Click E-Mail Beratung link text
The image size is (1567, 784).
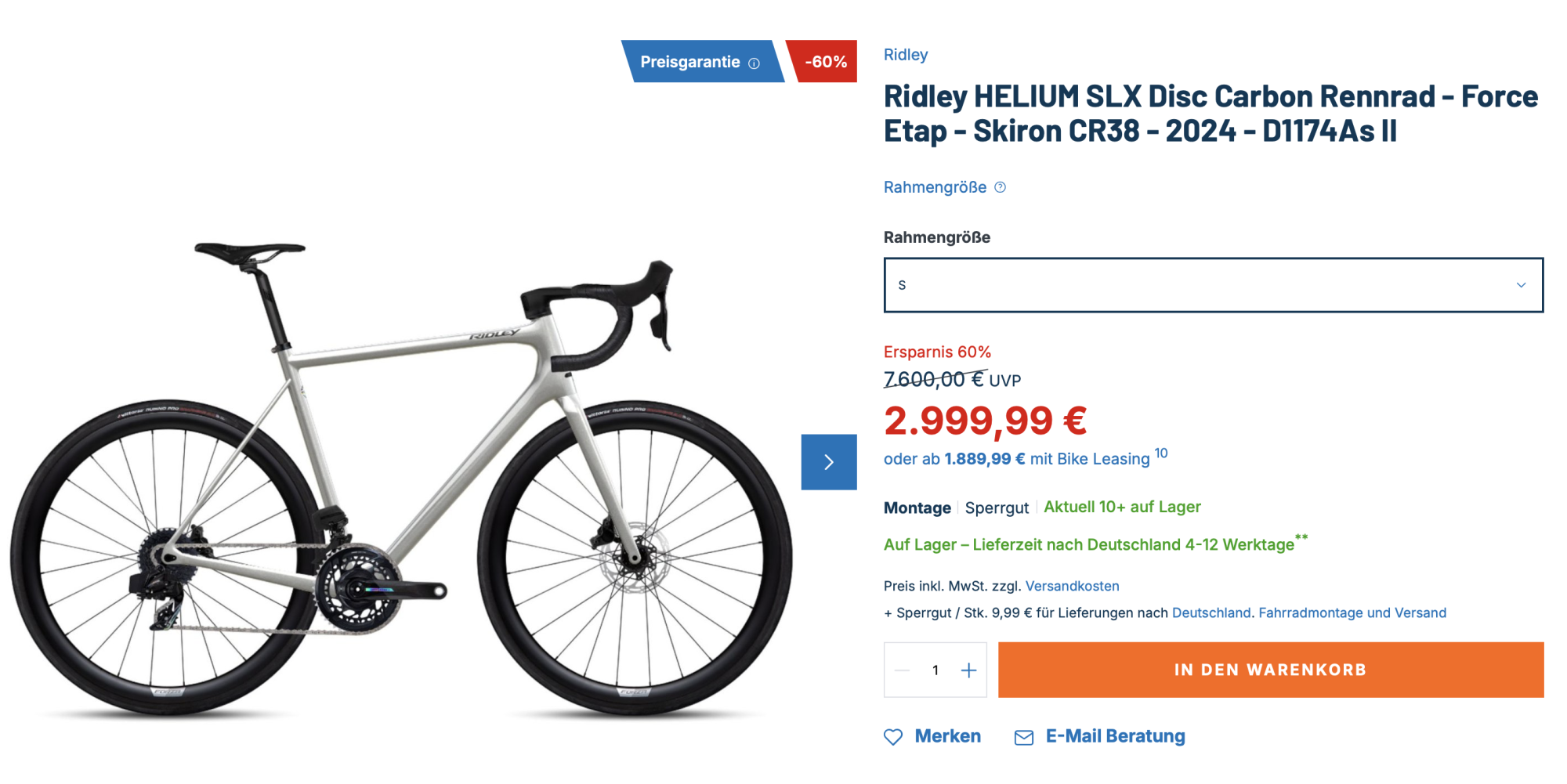click(x=1115, y=736)
